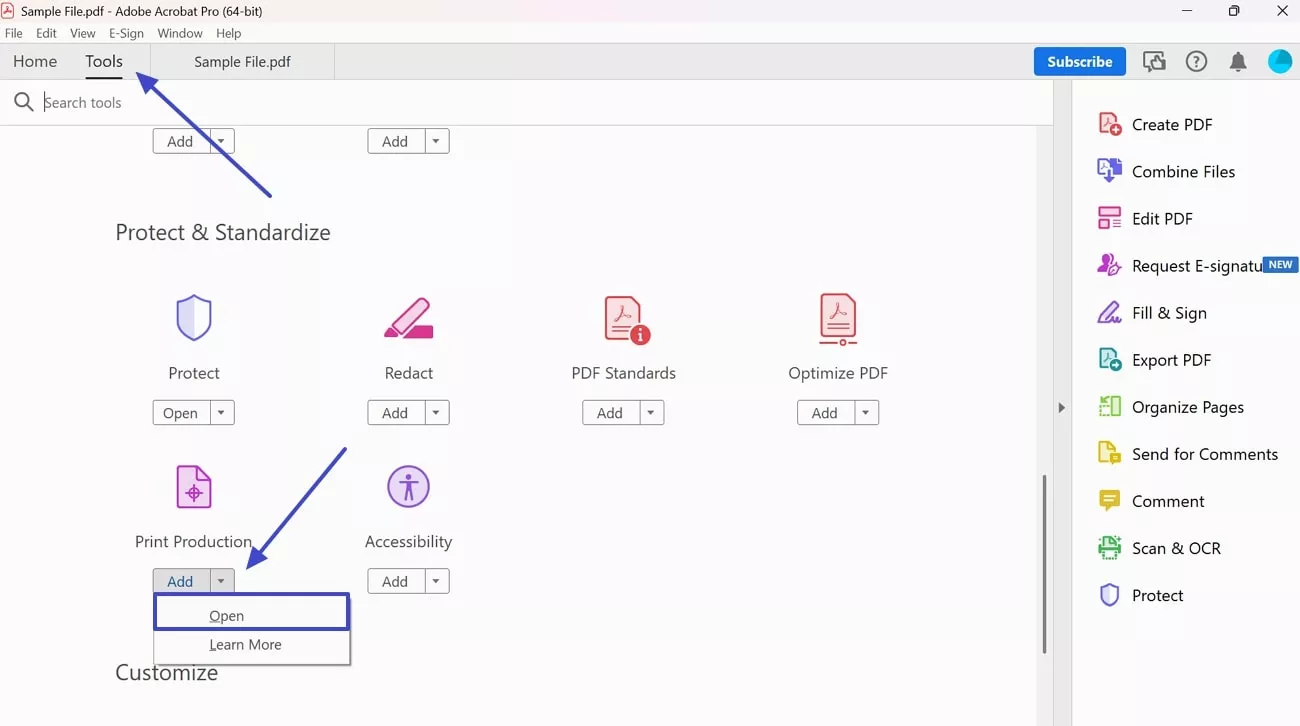Viewport: 1300px width, 726px height.
Task: Click the Subscribe button
Action: click(1079, 61)
